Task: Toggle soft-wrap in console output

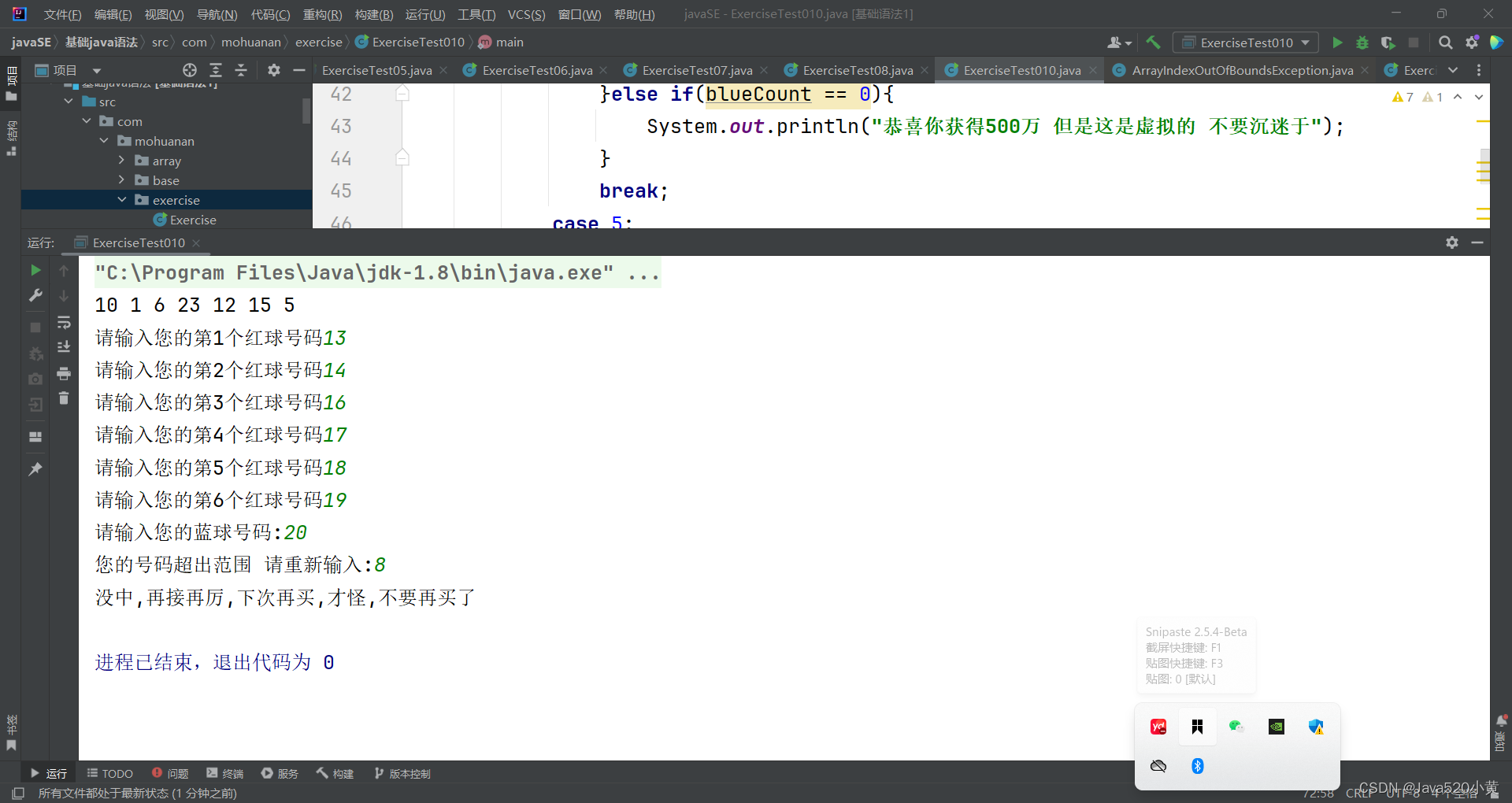Action: click(64, 322)
